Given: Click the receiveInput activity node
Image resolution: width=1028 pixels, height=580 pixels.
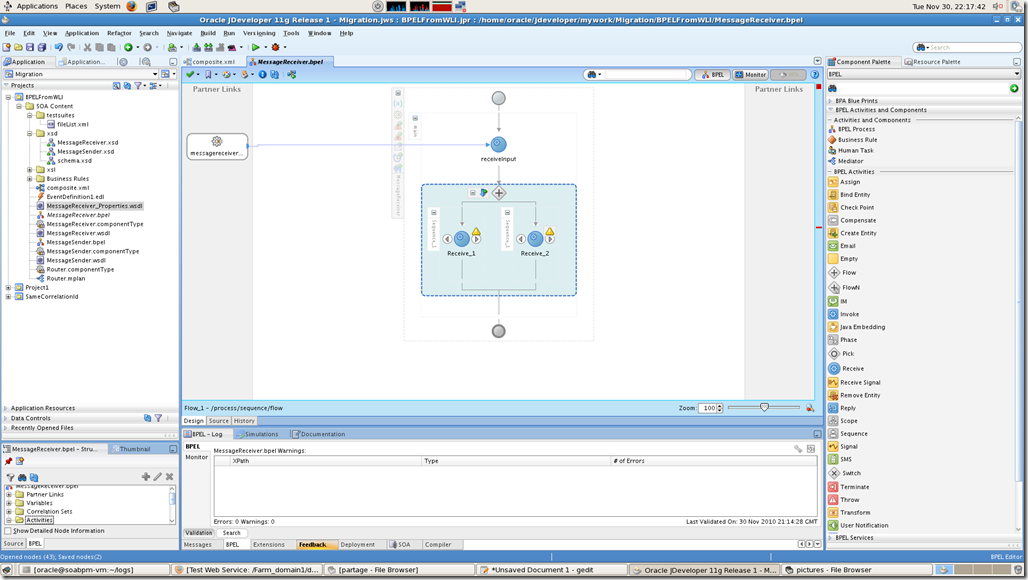Looking at the screenshot, I should pos(498,144).
